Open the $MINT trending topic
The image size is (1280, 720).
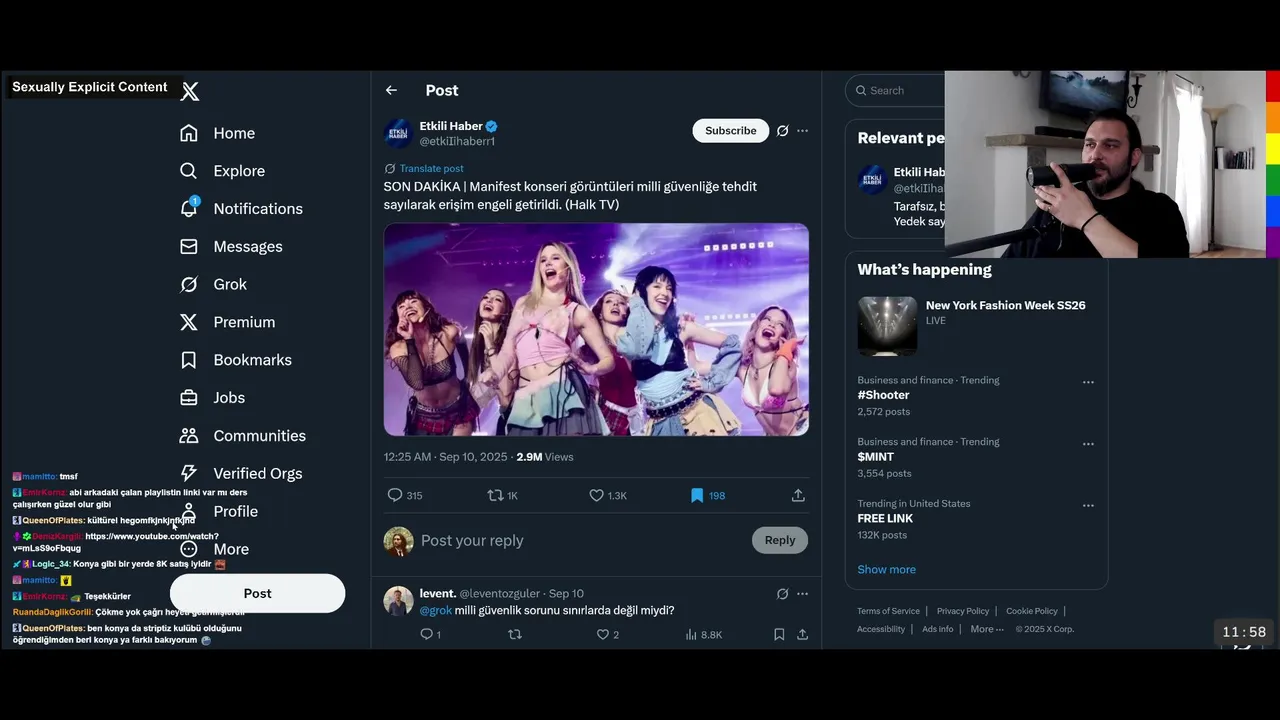pos(875,457)
